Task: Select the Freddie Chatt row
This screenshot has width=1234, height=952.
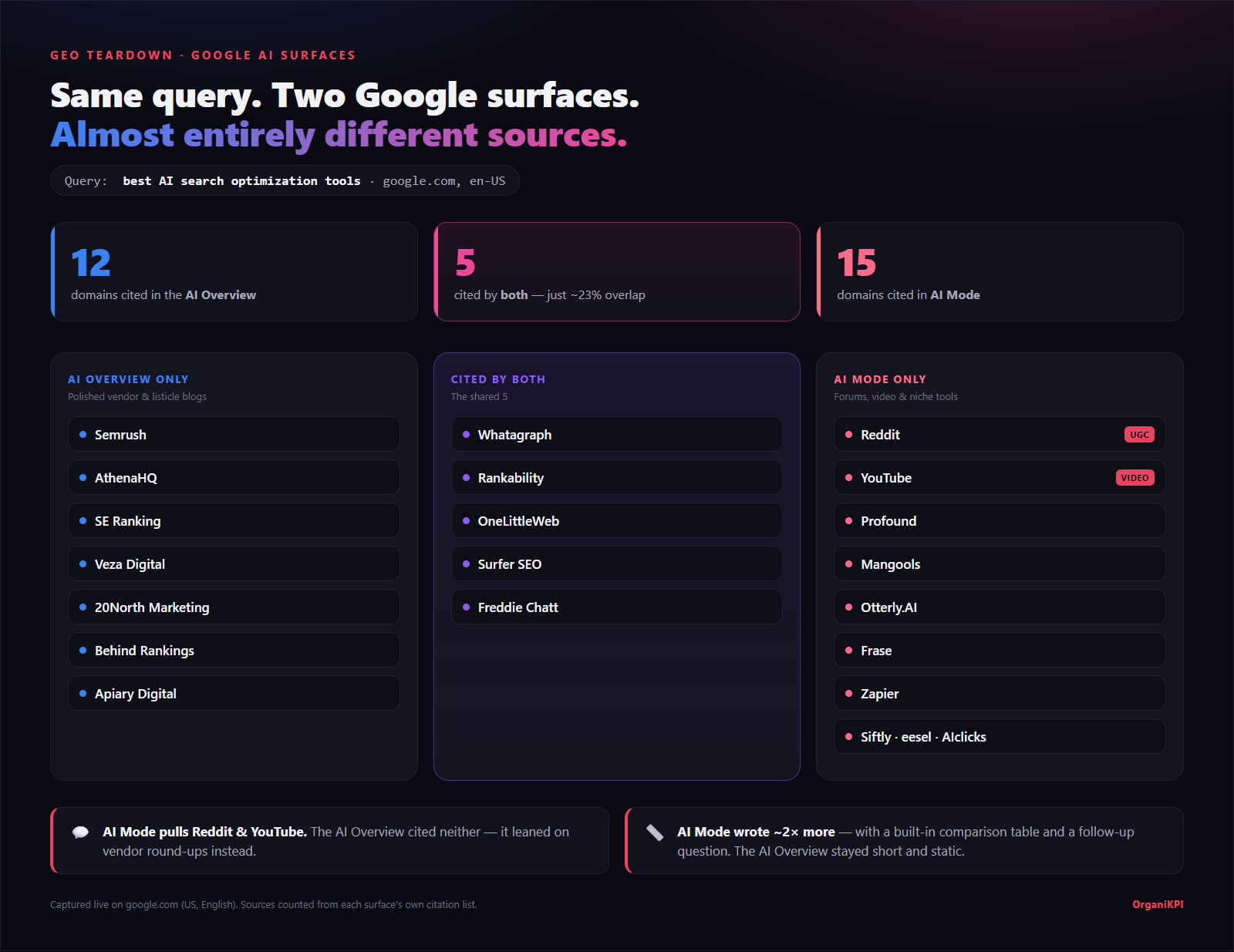Action: point(617,607)
